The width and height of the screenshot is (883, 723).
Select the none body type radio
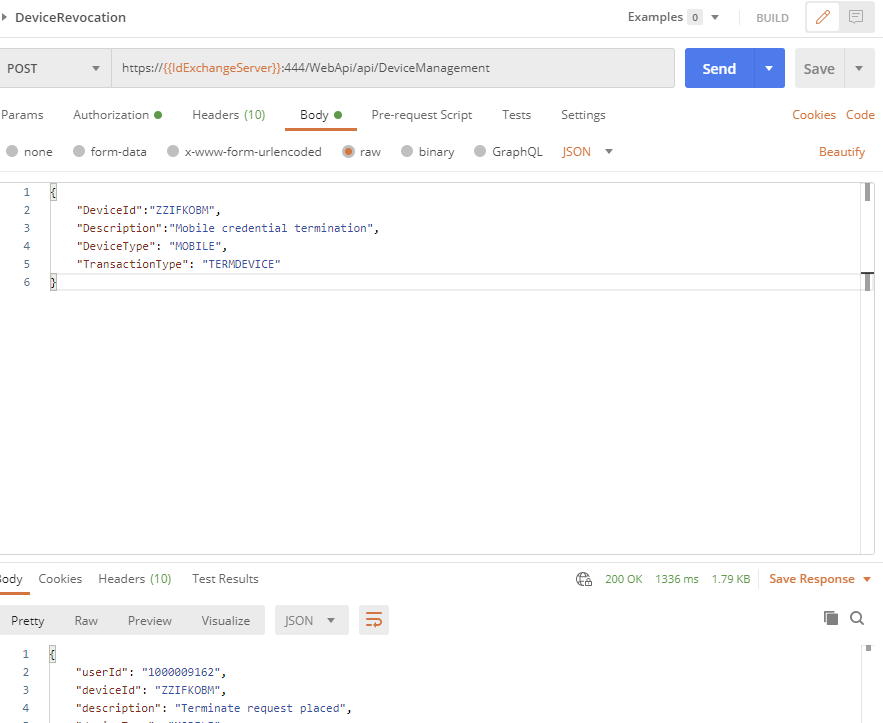pos(12,151)
